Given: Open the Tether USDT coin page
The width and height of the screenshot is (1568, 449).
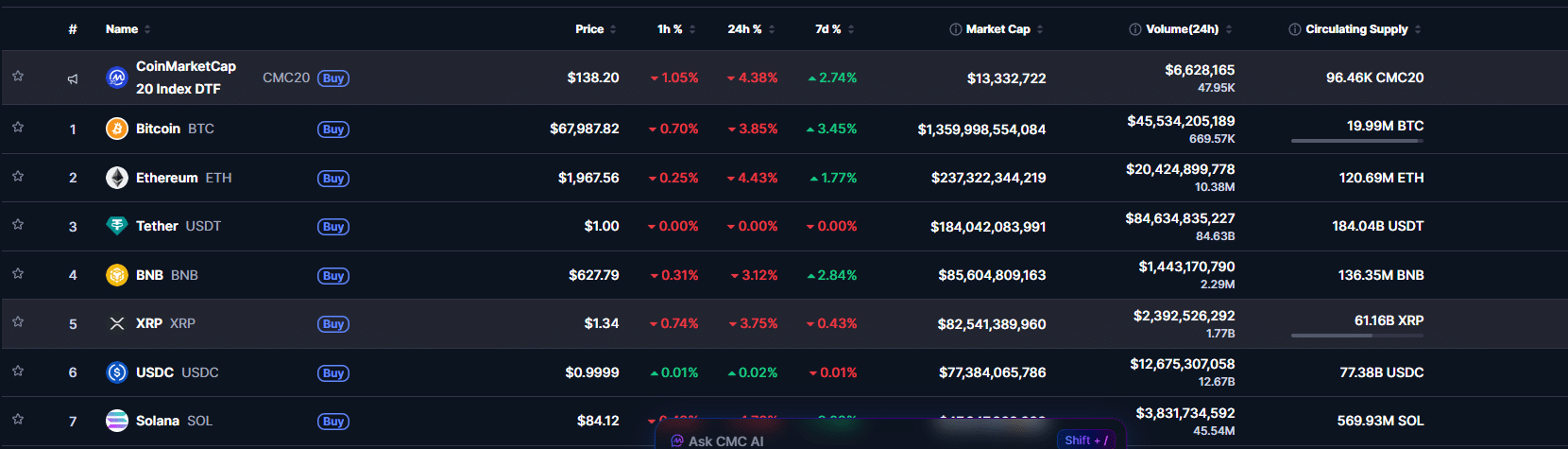Looking at the screenshot, I should [x=178, y=226].
